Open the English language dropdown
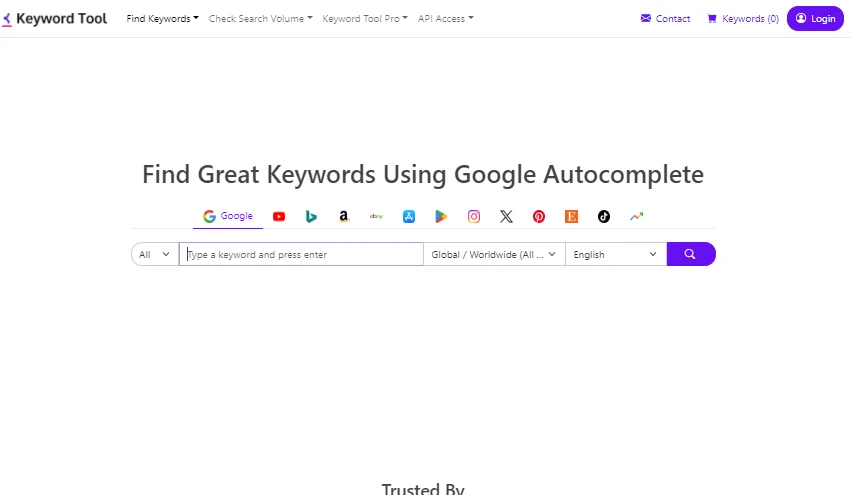This screenshot has height=495, width=850. tap(616, 254)
